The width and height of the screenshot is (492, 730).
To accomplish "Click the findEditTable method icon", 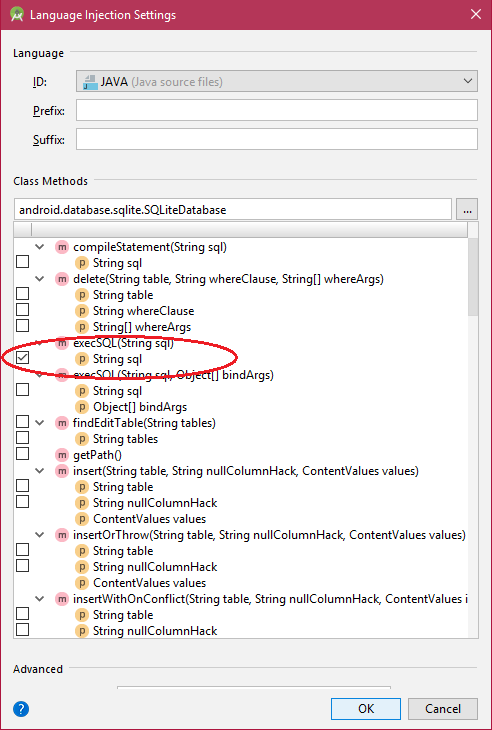I will click(x=61, y=423).
